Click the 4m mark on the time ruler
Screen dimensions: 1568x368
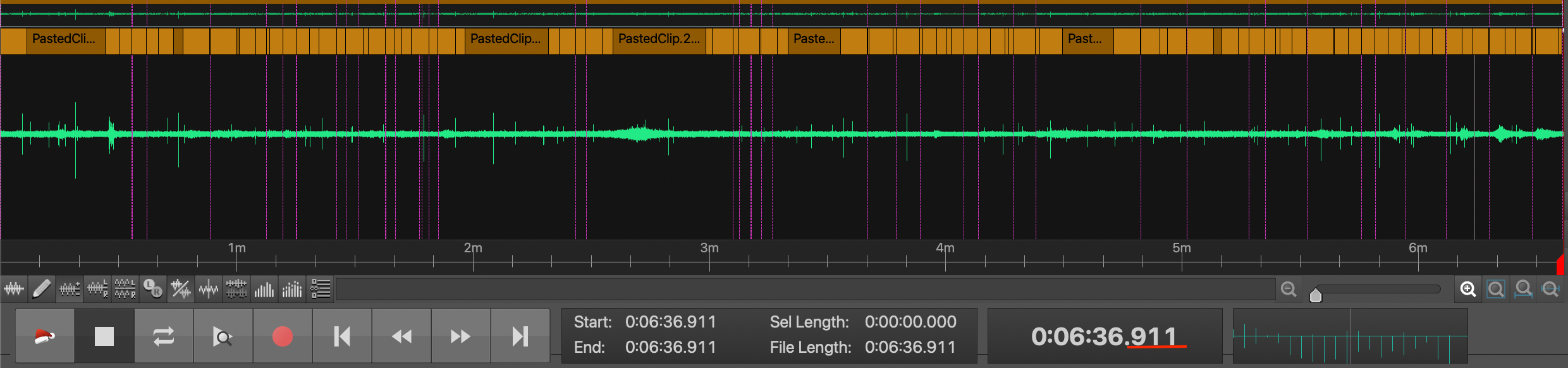pyautogui.click(x=945, y=248)
